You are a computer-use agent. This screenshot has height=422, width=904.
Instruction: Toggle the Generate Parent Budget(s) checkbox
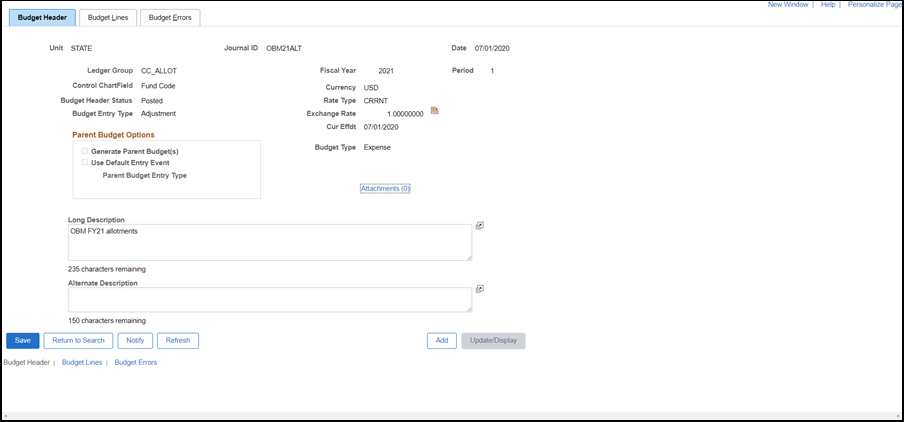click(x=84, y=151)
